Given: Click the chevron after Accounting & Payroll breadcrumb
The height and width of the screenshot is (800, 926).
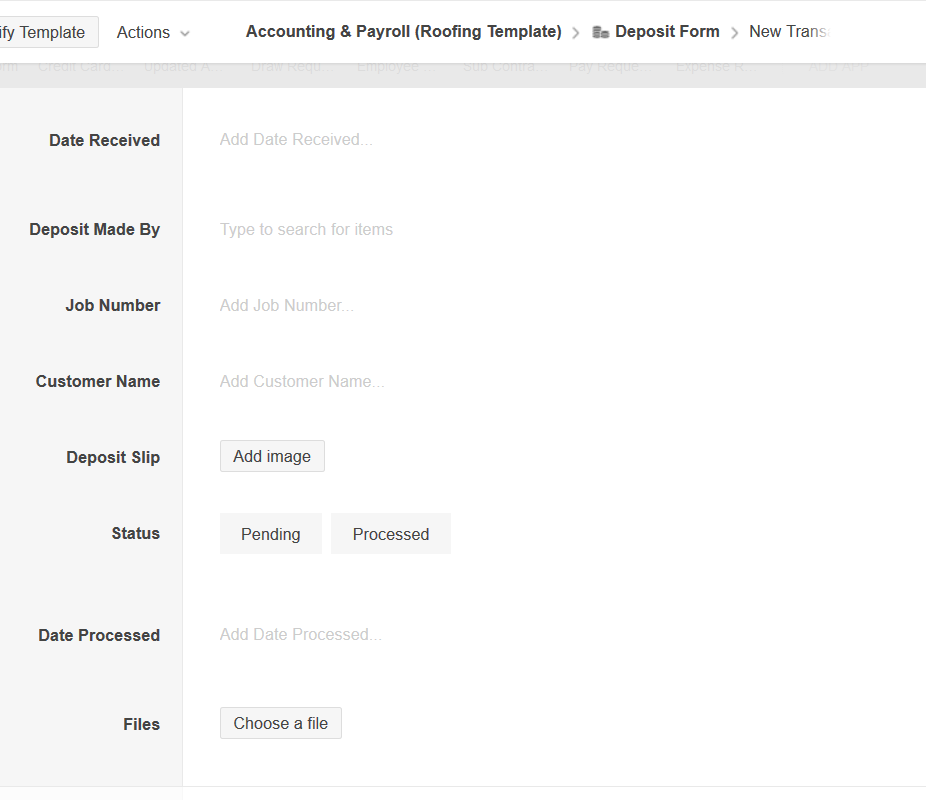Looking at the screenshot, I should click(576, 33).
